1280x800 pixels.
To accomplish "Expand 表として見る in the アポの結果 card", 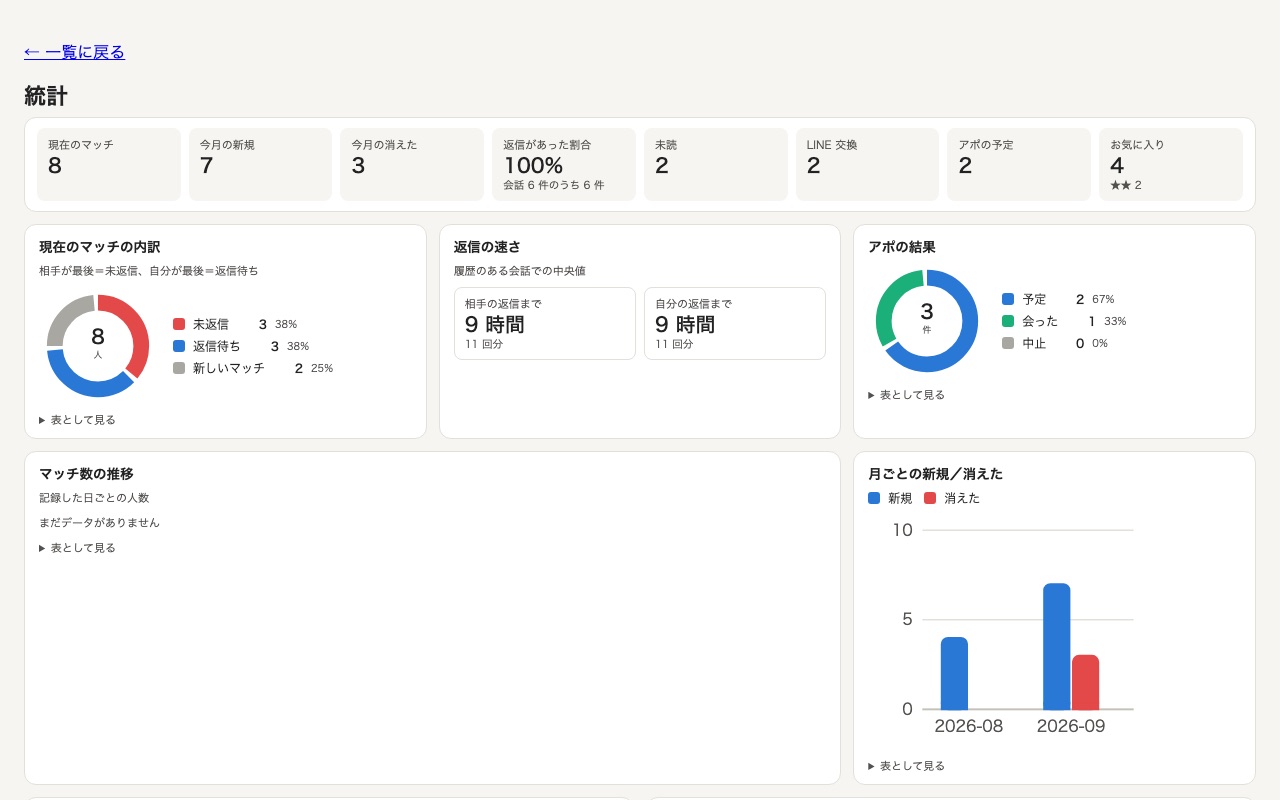I will click(x=906, y=395).
